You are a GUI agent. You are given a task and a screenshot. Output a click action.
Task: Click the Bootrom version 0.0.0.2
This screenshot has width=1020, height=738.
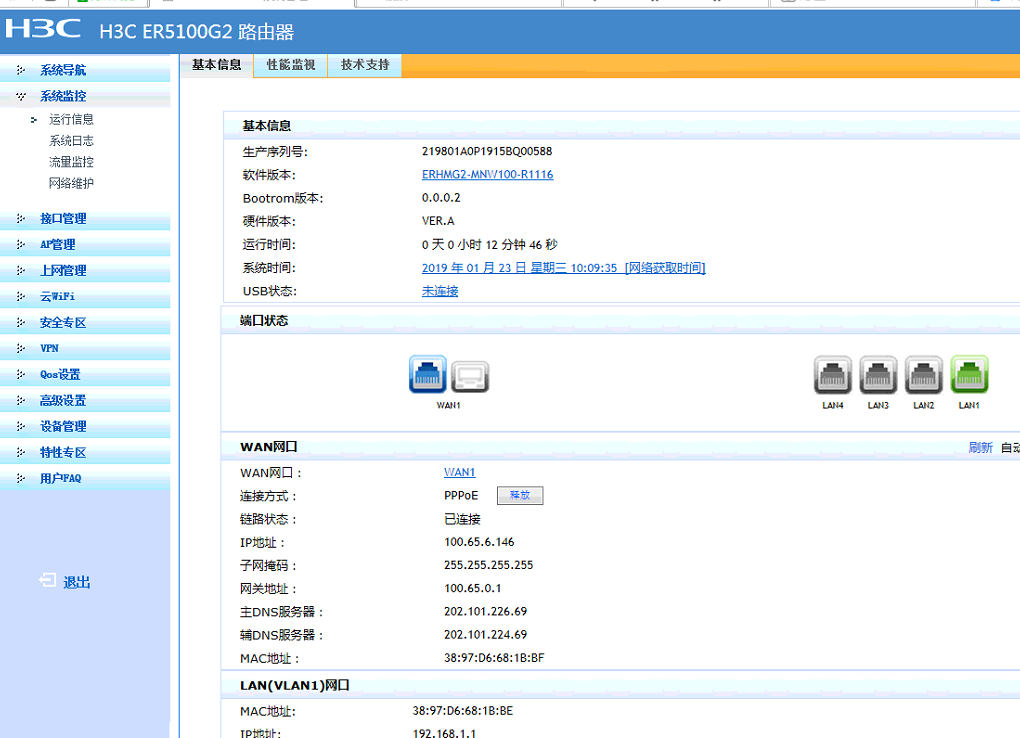(x=440, y=198)
